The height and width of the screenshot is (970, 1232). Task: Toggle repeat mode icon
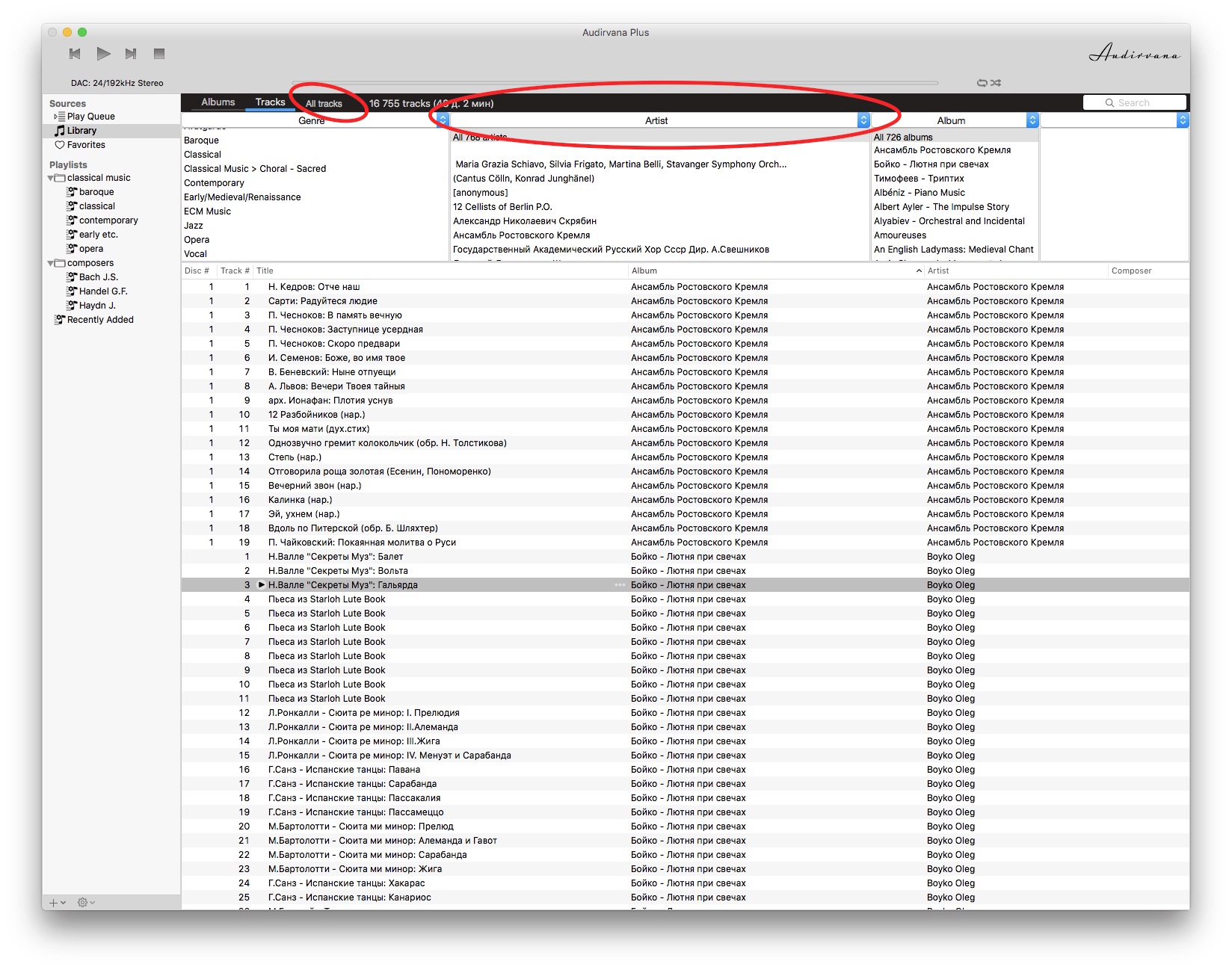point(982,83)
